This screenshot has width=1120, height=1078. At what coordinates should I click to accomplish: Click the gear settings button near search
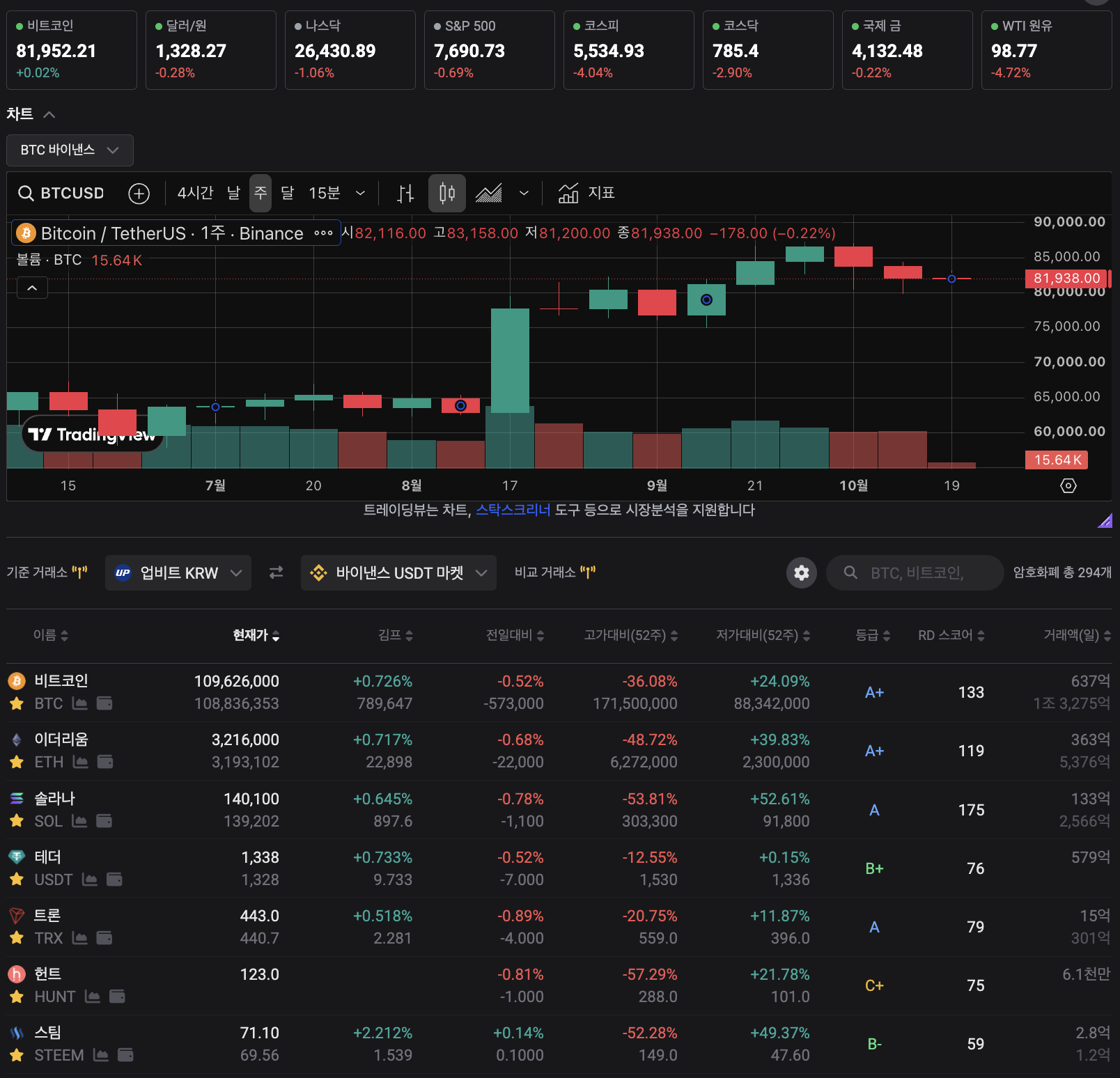pos(802,572)
